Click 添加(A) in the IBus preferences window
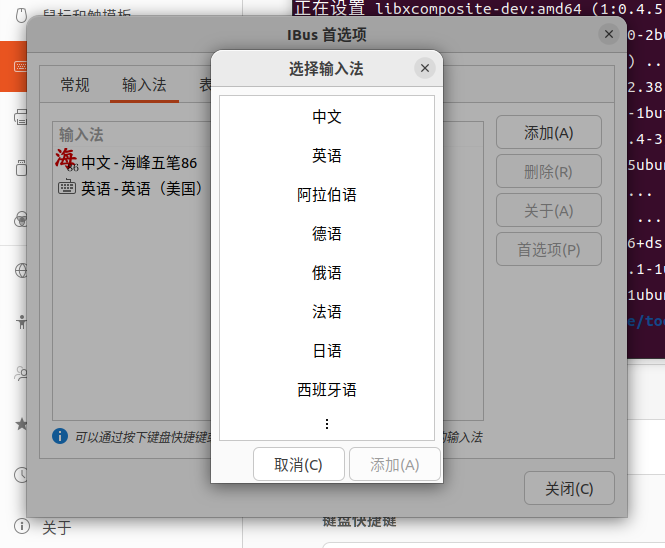Screen dimensions: 665x548 point(549,132)
